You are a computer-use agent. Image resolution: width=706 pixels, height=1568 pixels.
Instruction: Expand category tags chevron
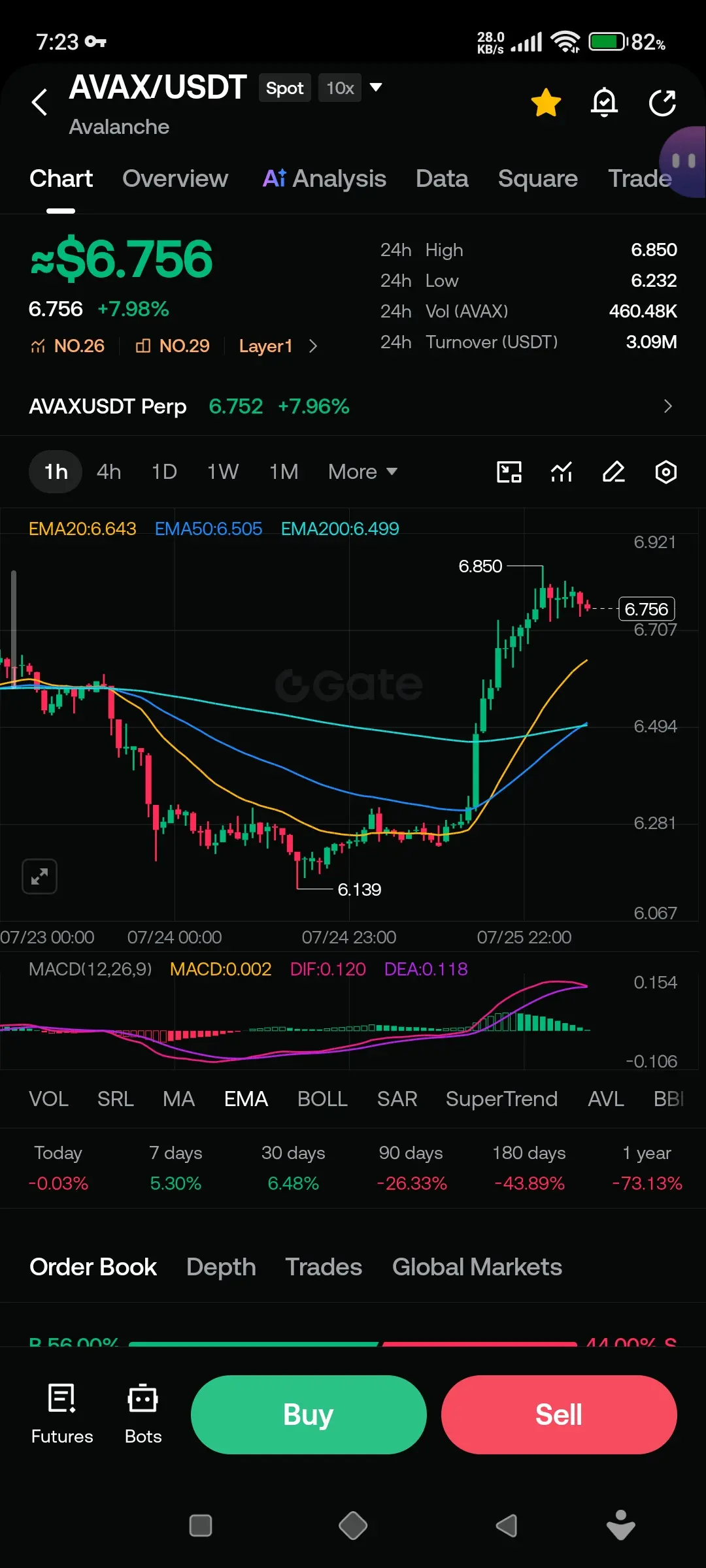click(x=312, y=346)
